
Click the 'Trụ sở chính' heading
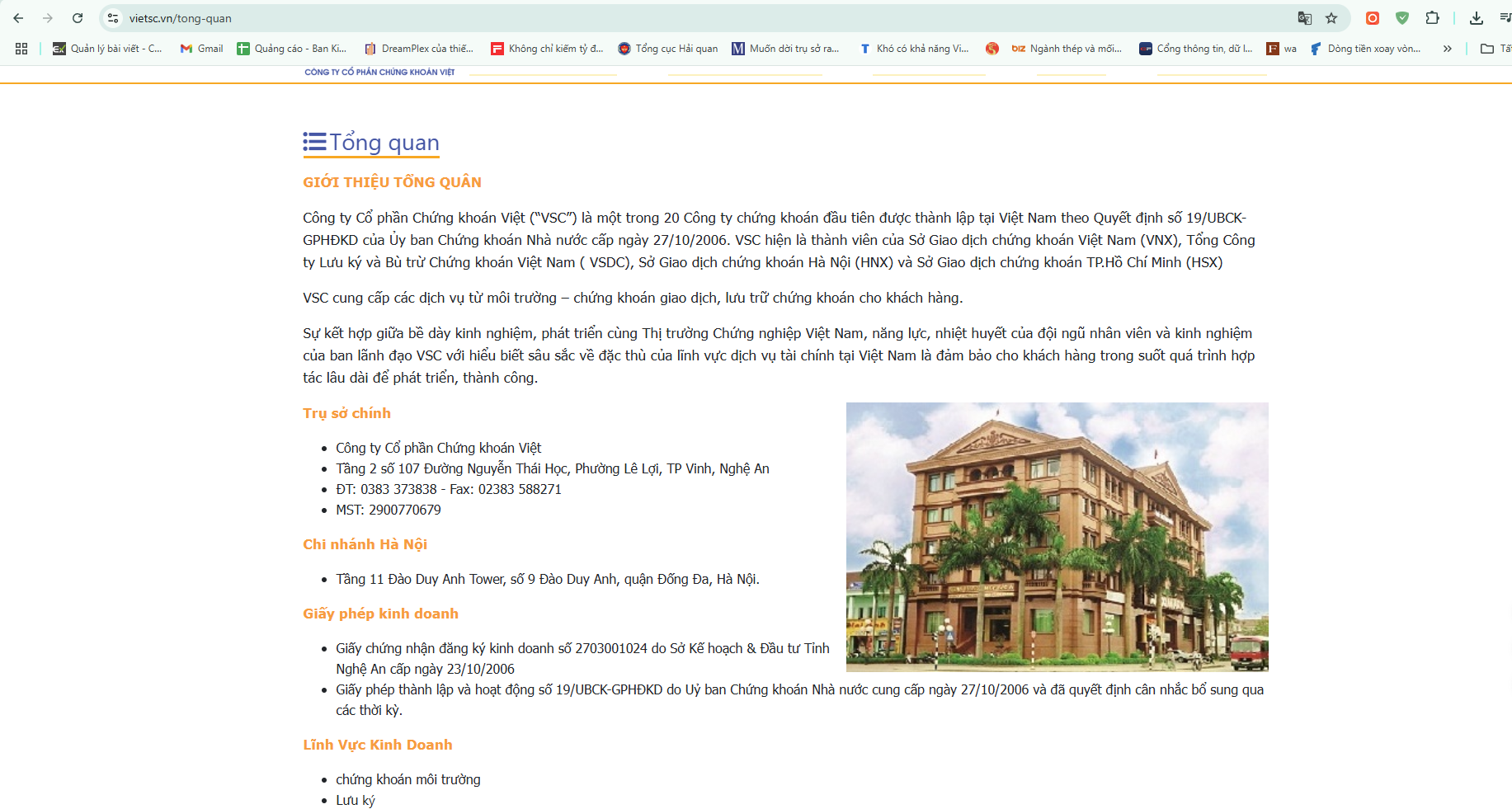346,413
